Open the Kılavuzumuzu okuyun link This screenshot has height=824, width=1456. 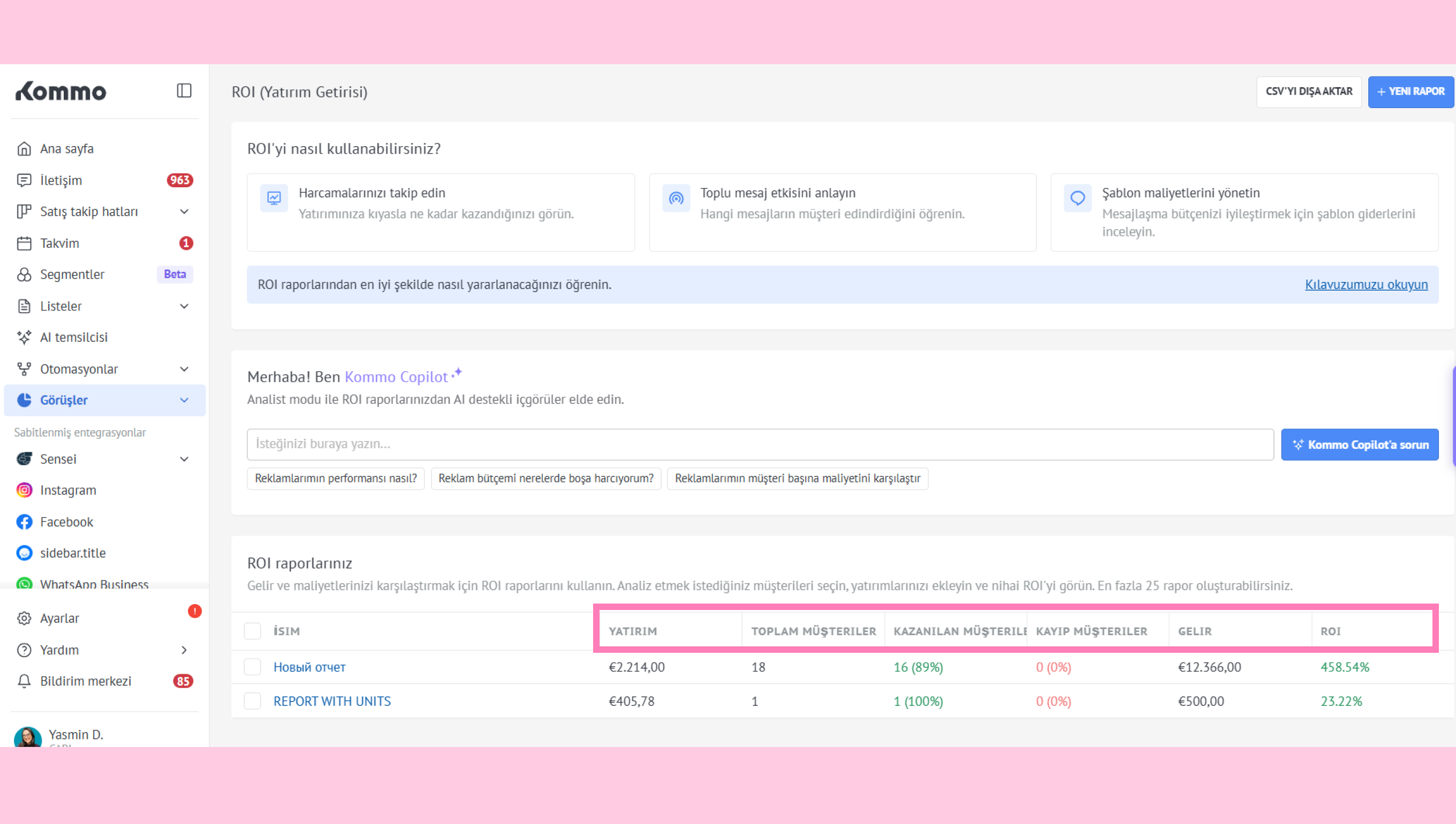pos(1367,285)
